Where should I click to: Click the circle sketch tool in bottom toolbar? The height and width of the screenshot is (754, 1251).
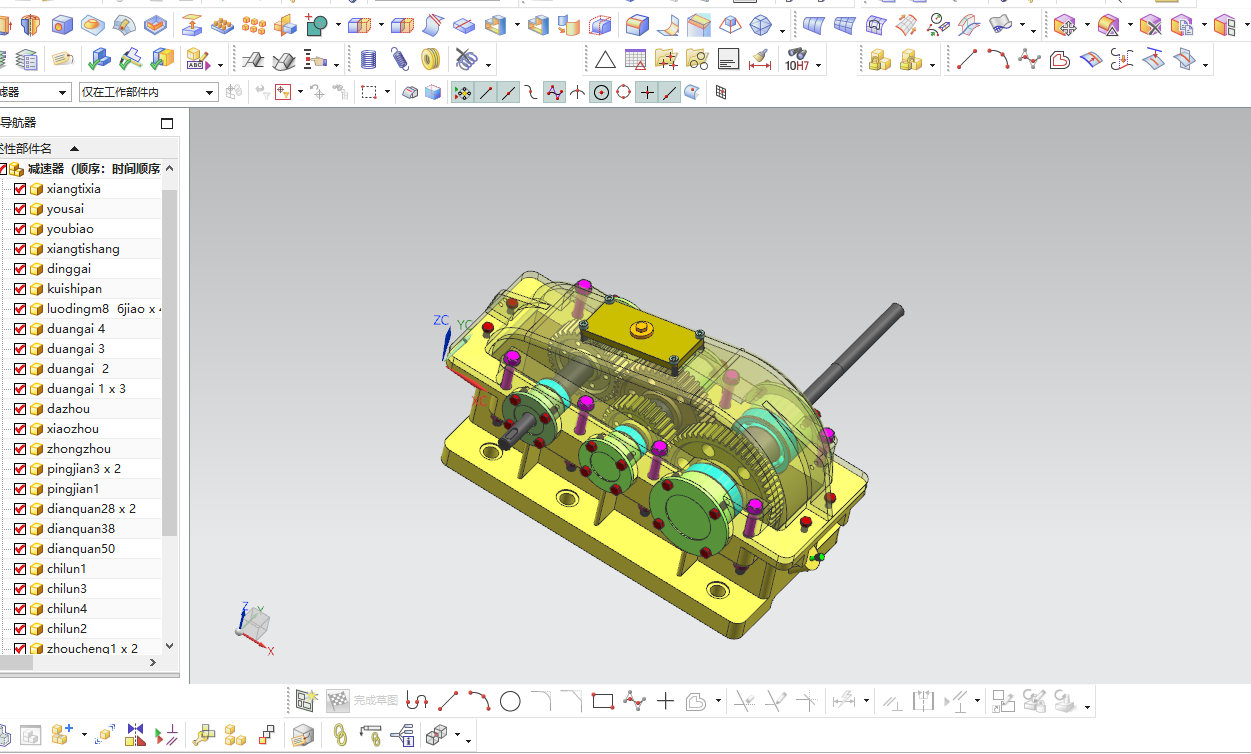pos(510,701)
